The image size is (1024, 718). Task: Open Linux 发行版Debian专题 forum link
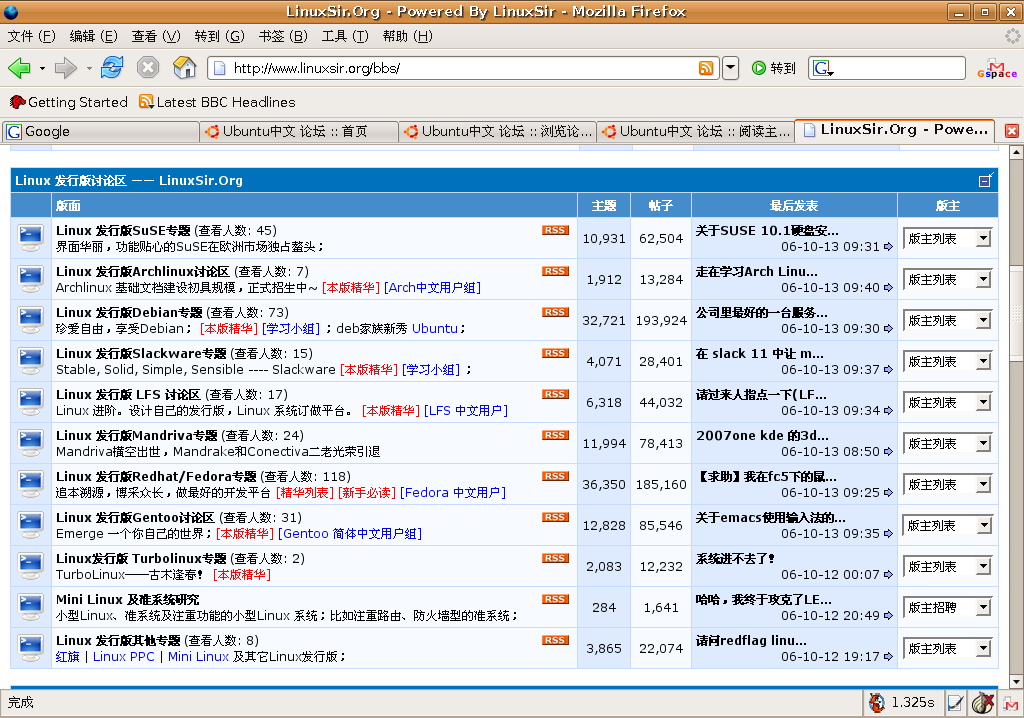pos(129,312)
